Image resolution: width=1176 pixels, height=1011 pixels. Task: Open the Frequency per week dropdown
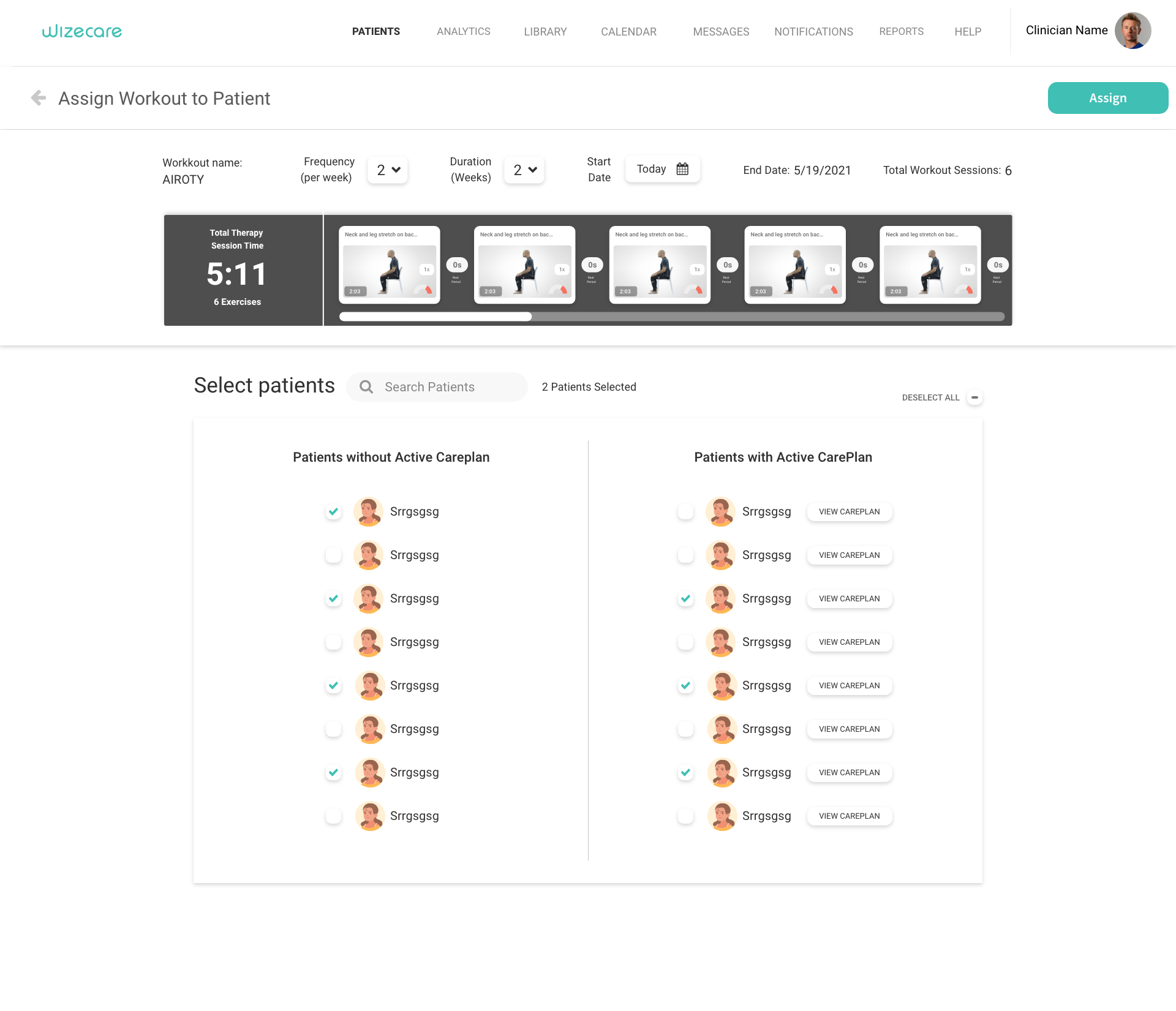[388, 170]
